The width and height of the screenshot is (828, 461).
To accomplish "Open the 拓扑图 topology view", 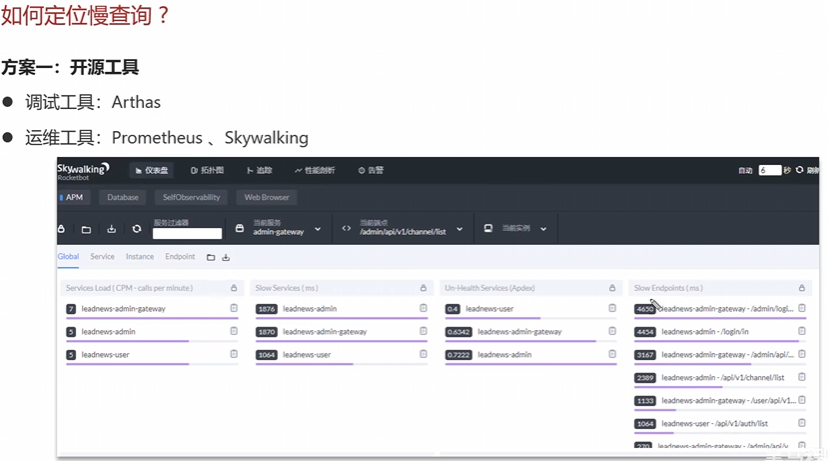I will pyautogui.click(x=207, y=170).
